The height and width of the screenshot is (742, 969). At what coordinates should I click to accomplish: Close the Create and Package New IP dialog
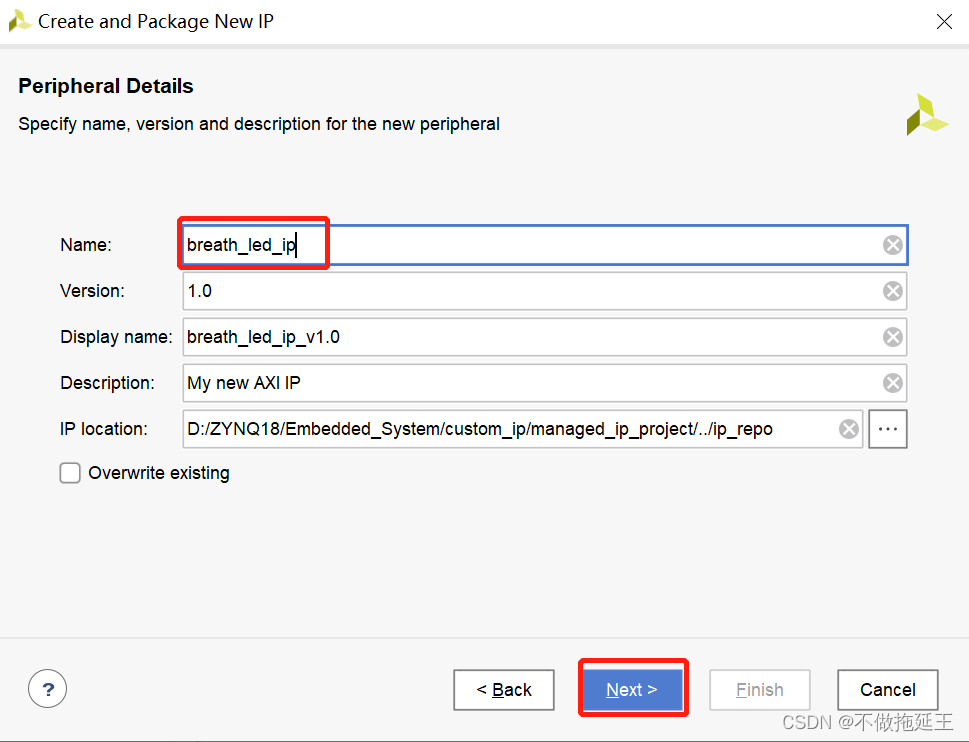click(x=944, y=22)
